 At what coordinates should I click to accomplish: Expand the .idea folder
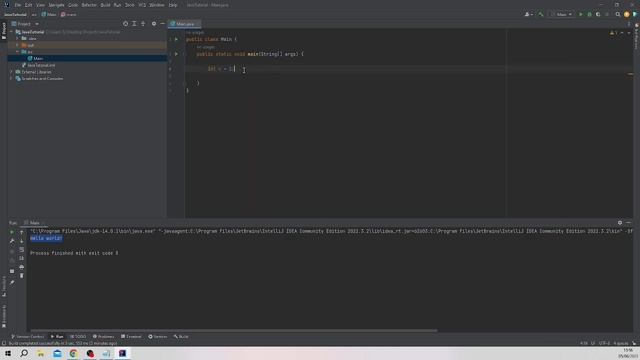click(18, 38)
